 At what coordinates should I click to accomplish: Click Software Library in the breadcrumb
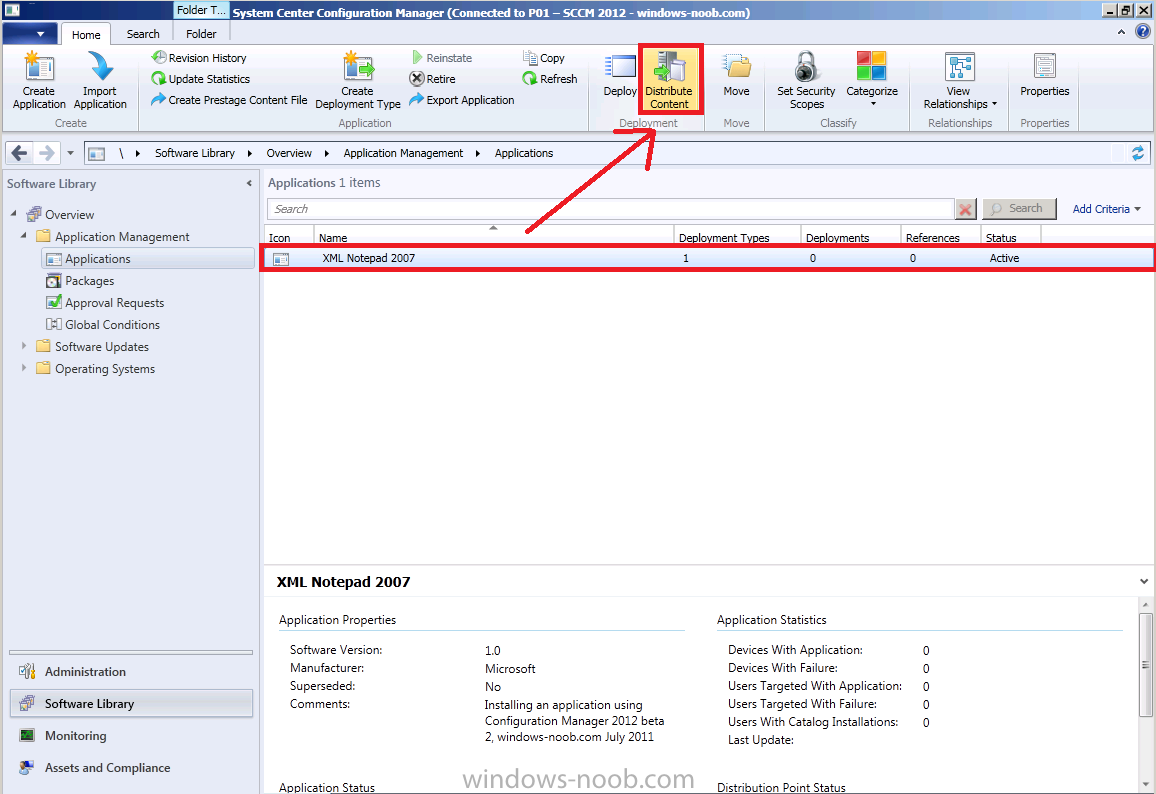(195, 153)
